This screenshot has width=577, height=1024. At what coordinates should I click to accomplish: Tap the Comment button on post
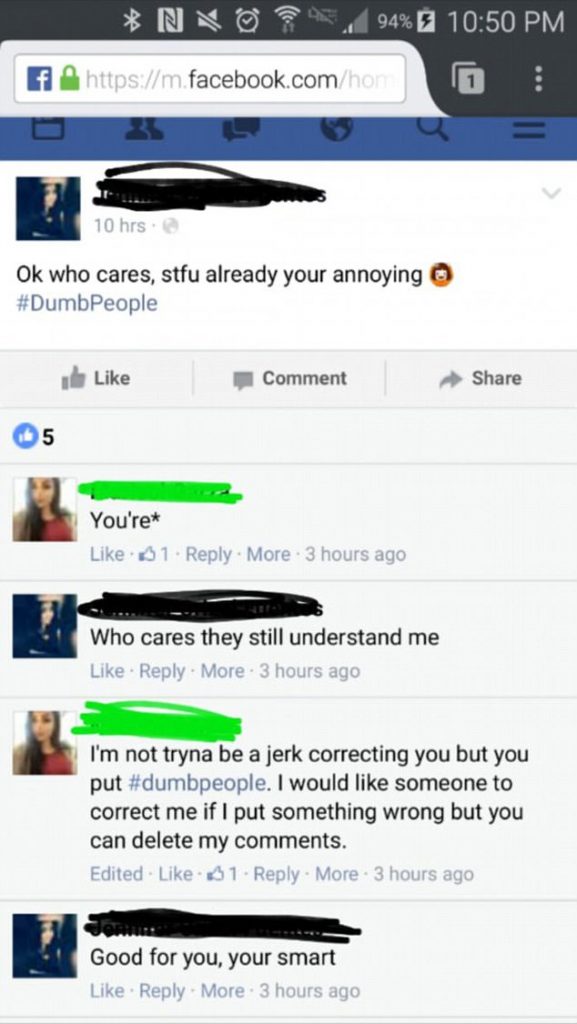pyautogui.click(x=291, y=378)
